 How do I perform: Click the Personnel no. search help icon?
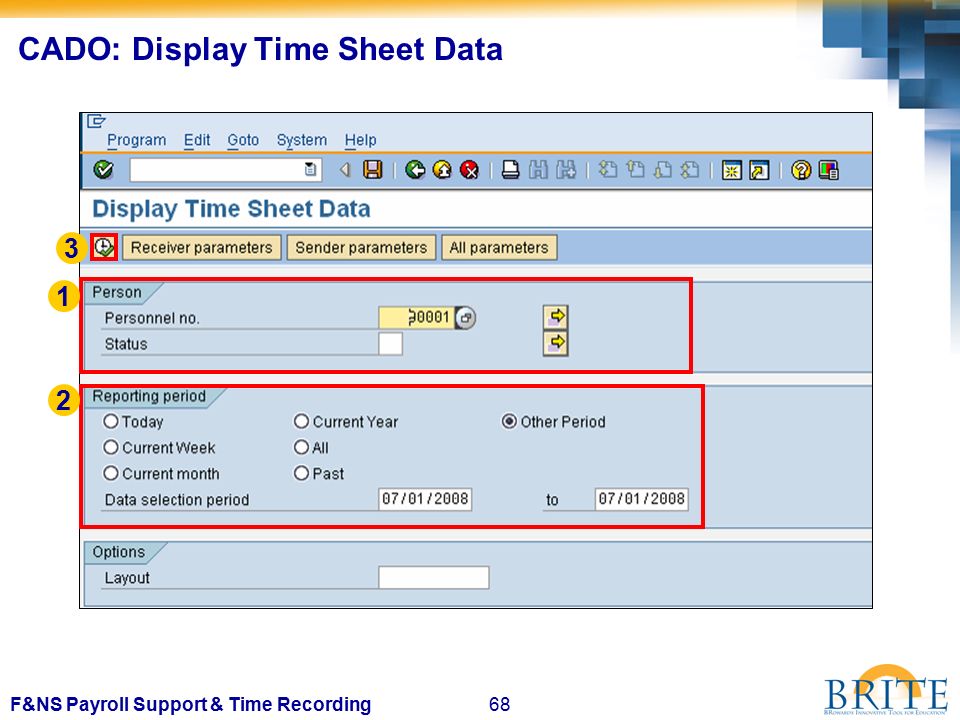coord(466,318)
